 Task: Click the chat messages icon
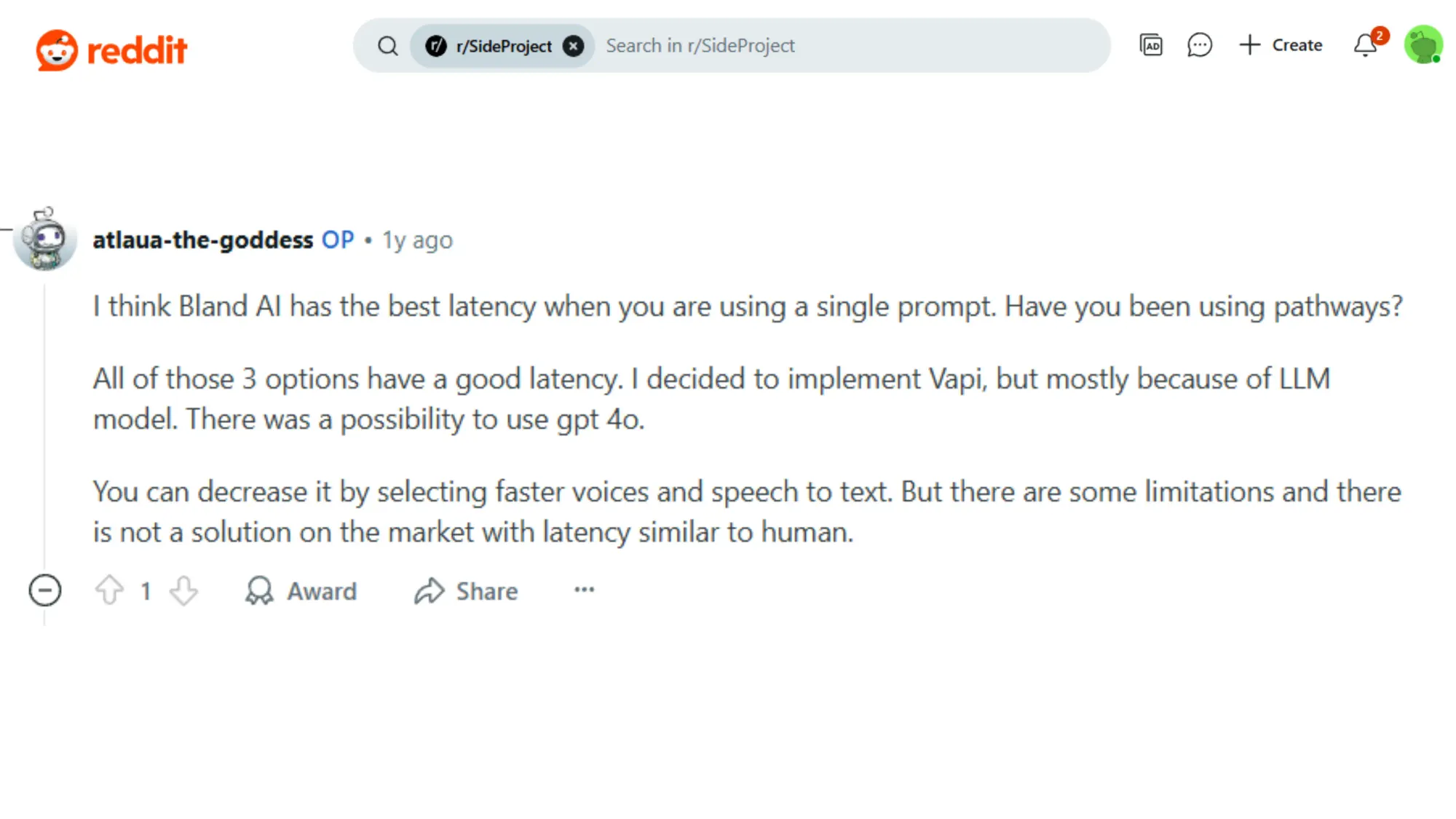(x=1199, y=45)
